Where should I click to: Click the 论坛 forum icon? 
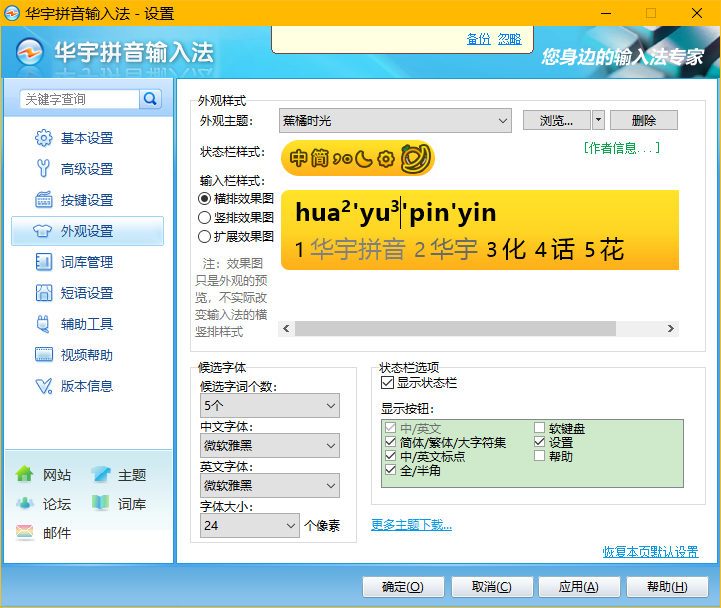(25, 504)
